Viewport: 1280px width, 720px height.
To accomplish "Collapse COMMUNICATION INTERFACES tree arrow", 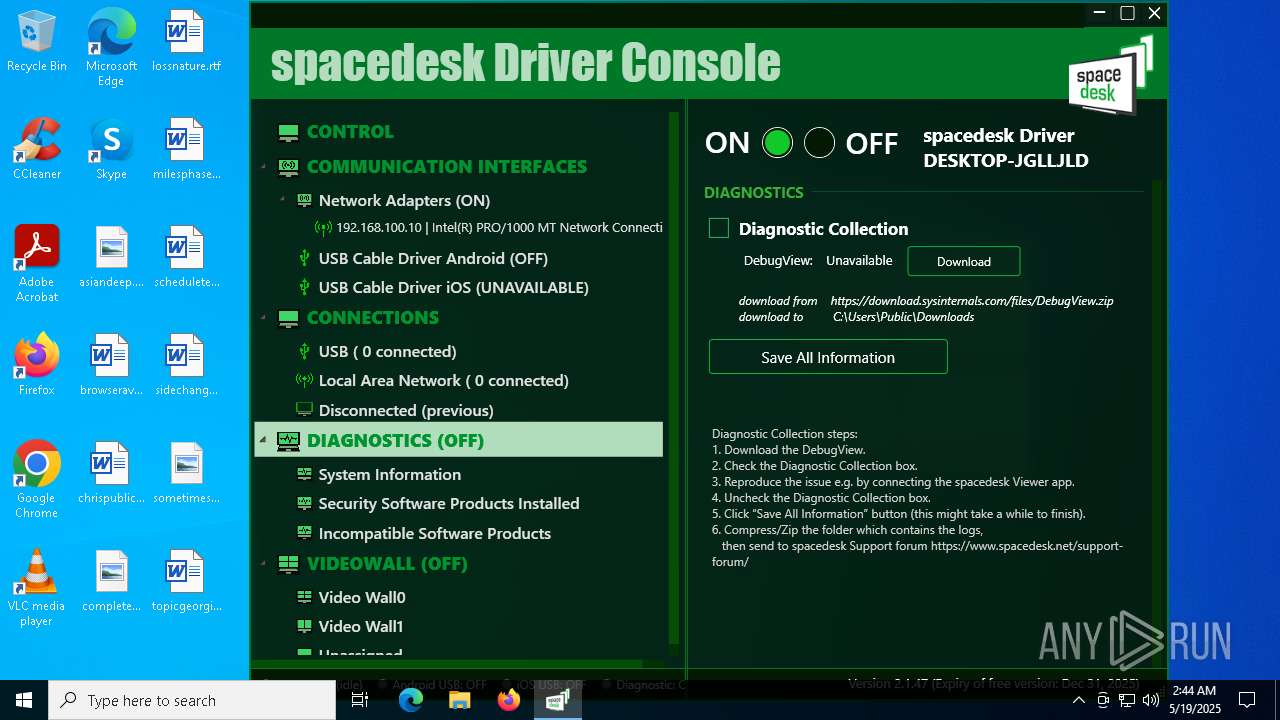I will pos(264,167).
